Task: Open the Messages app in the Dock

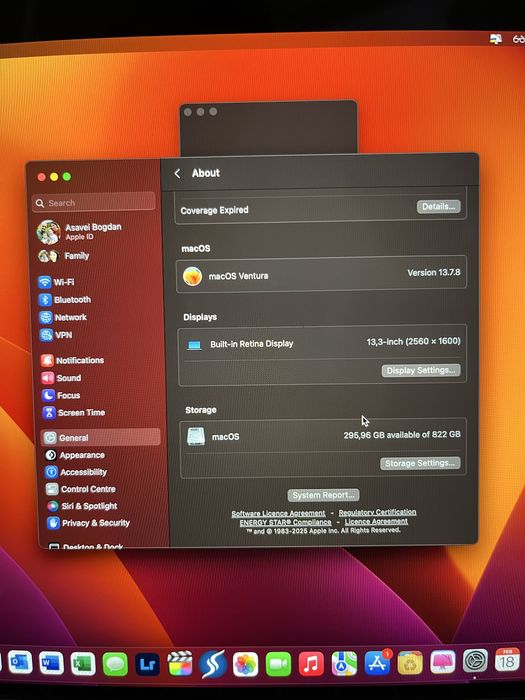Action: (x=115, y=664)
